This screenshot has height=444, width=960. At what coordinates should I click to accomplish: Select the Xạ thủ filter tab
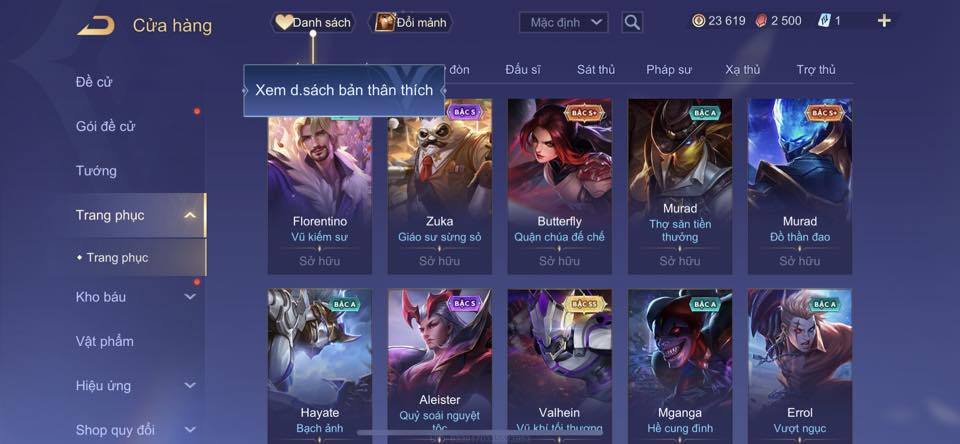pos(742,70)
